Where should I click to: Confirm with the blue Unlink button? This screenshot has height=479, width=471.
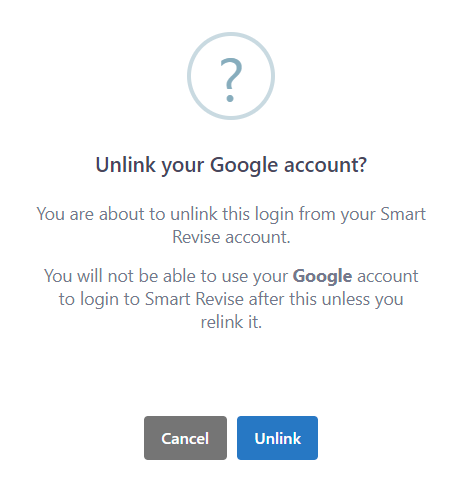tap(277, 438)
